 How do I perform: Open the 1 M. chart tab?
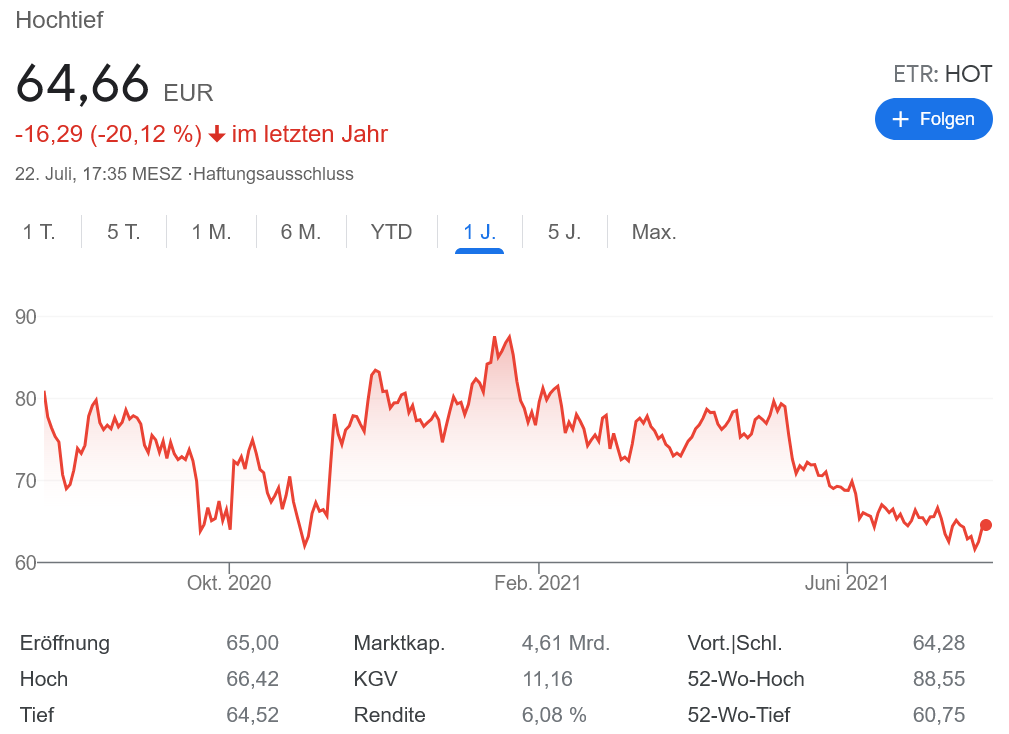(211, 232)
